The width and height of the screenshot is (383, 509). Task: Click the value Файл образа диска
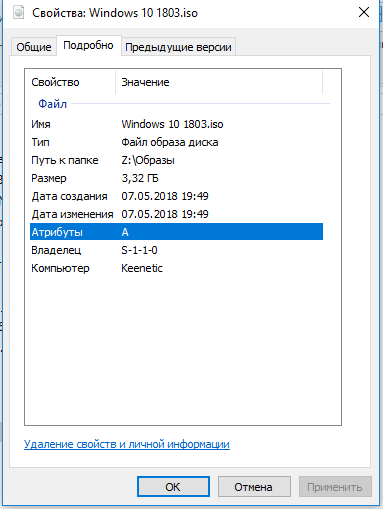[170, 142]
